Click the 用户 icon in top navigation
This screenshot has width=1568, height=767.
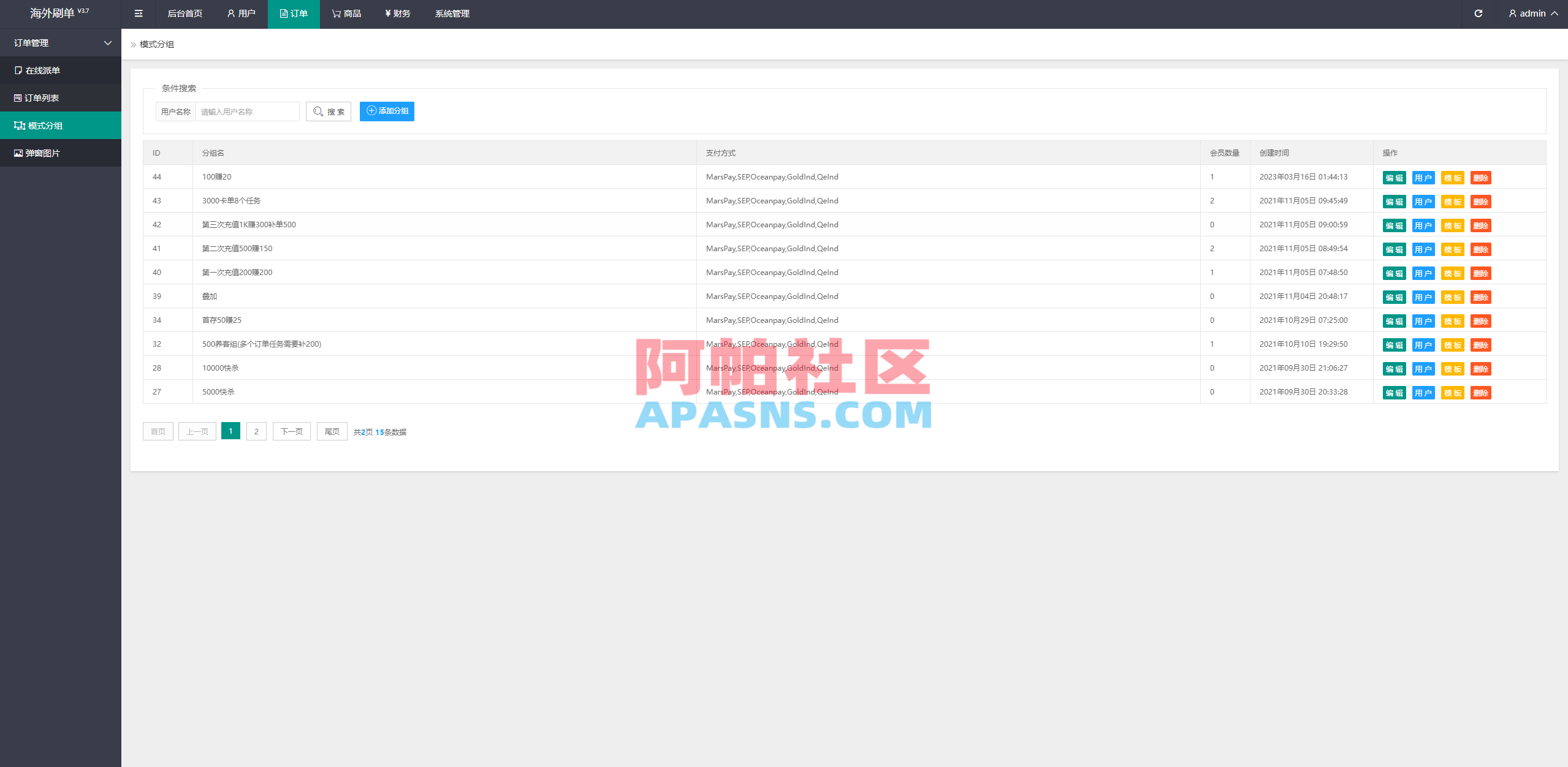click(242, 13)
